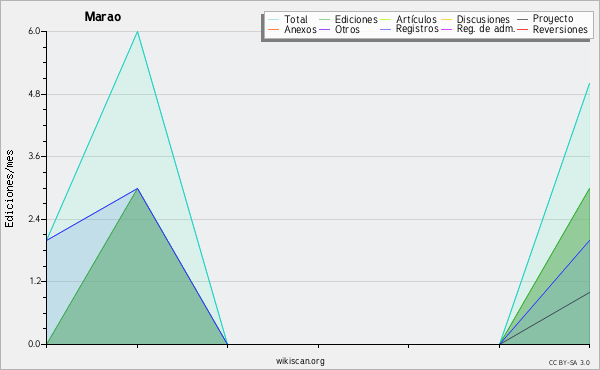The height and width of the screenshot is (370, 600).
Task: Click the 'Reg. de adm.' legend label
Action: [x=486, y=29]
